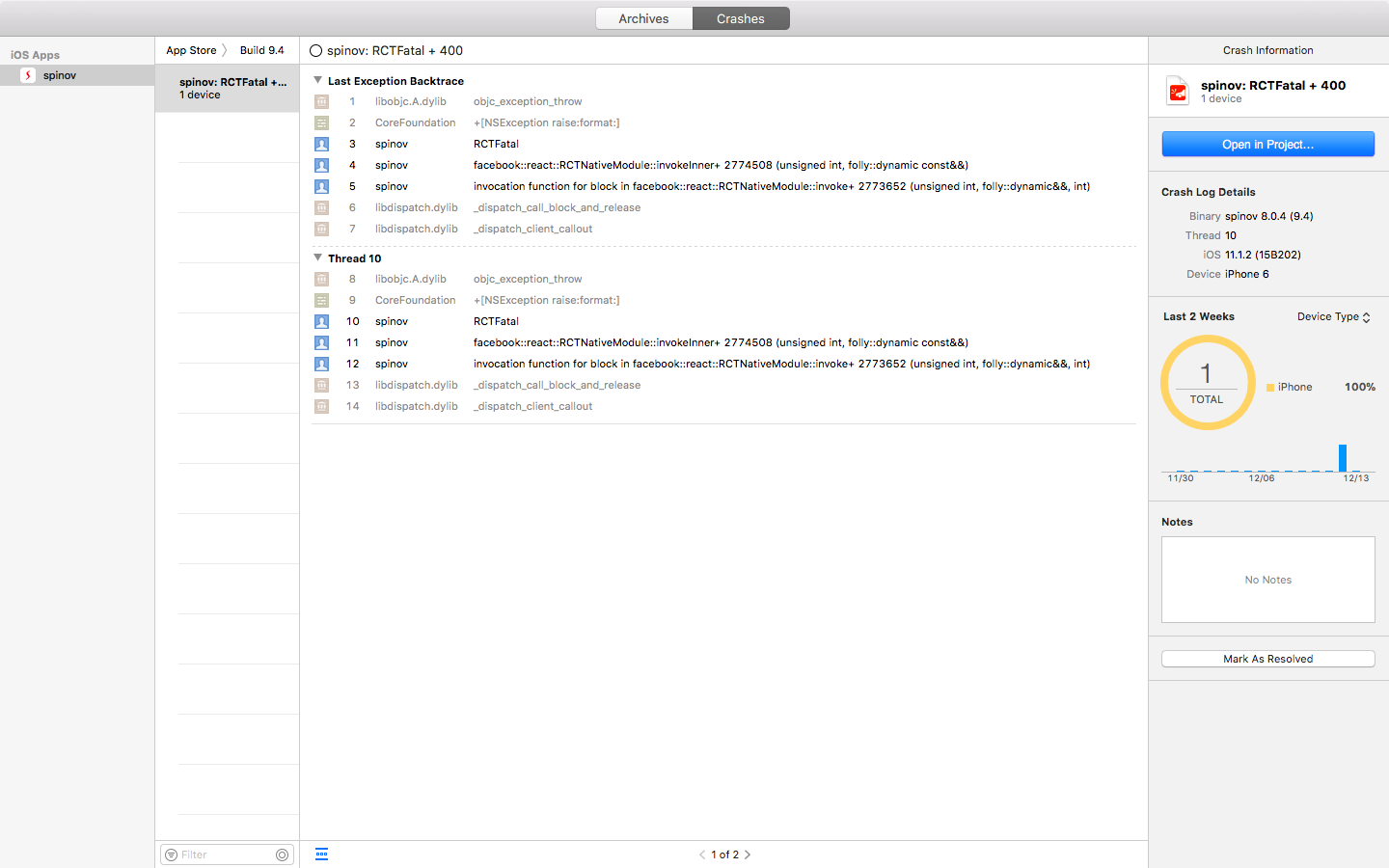The width and height of the screenshot is (1389, 868).
Task: Click Binary value spinov 8.0.4 (9.4)
Action: (x=1268, y=216)
